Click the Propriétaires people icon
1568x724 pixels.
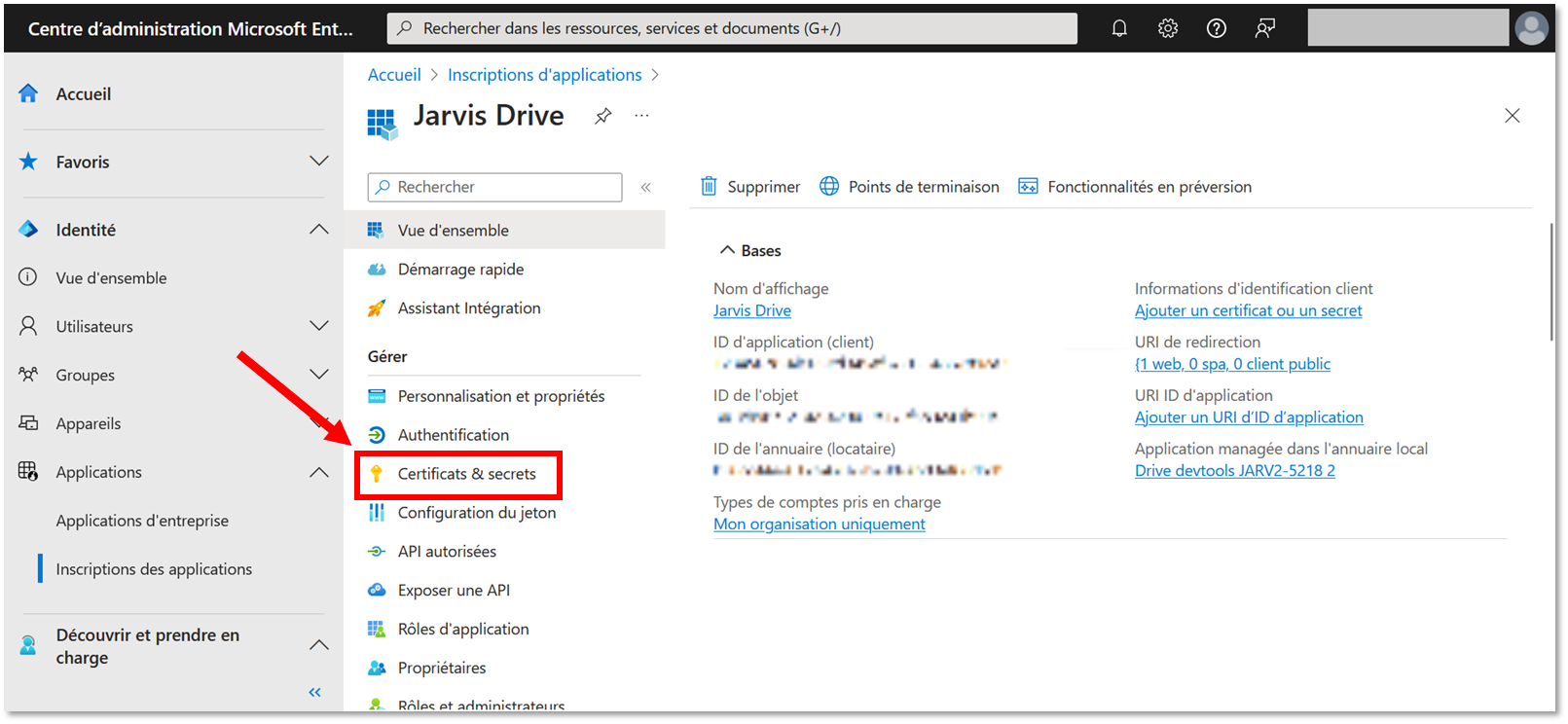[377, 669]
